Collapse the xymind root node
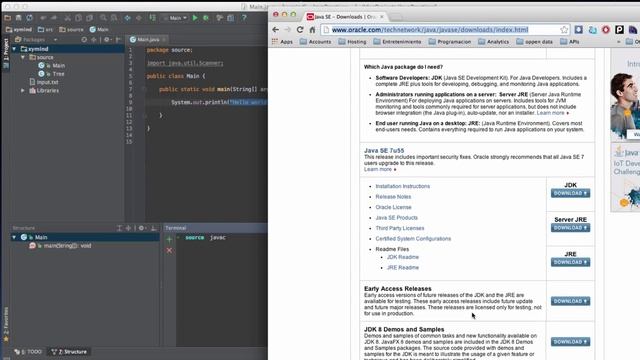This screenshot has height=360, width=640. [14, 49]
